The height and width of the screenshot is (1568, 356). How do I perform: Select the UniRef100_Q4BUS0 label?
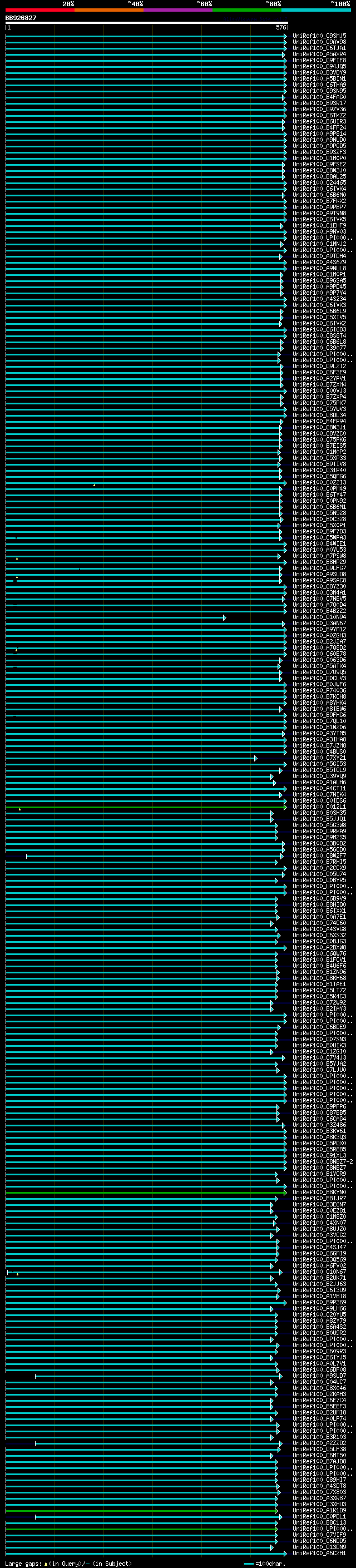319,752
